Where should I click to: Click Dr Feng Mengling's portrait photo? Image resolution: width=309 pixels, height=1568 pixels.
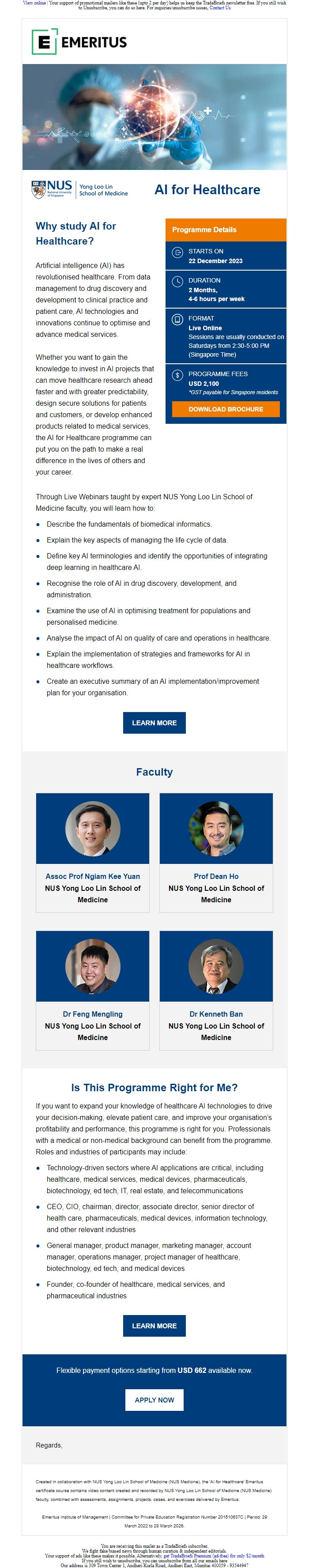[92, 966]
